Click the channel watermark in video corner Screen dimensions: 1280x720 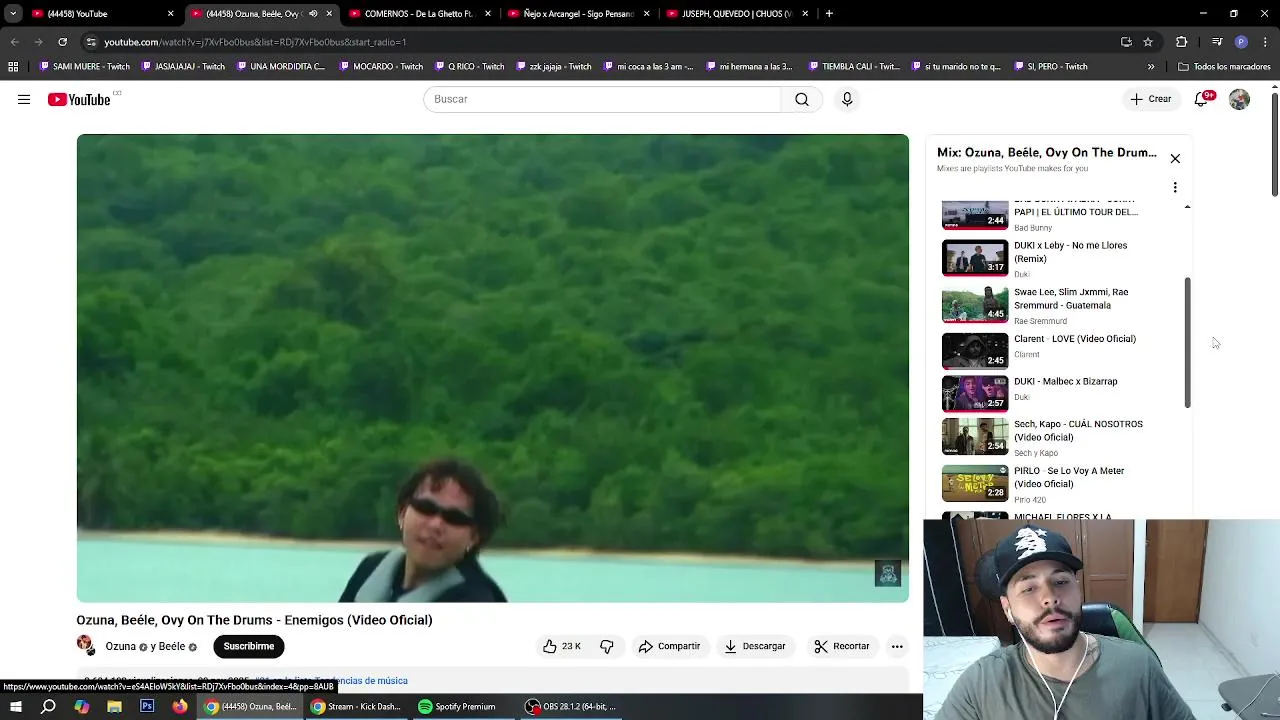[x=887, y=573]
